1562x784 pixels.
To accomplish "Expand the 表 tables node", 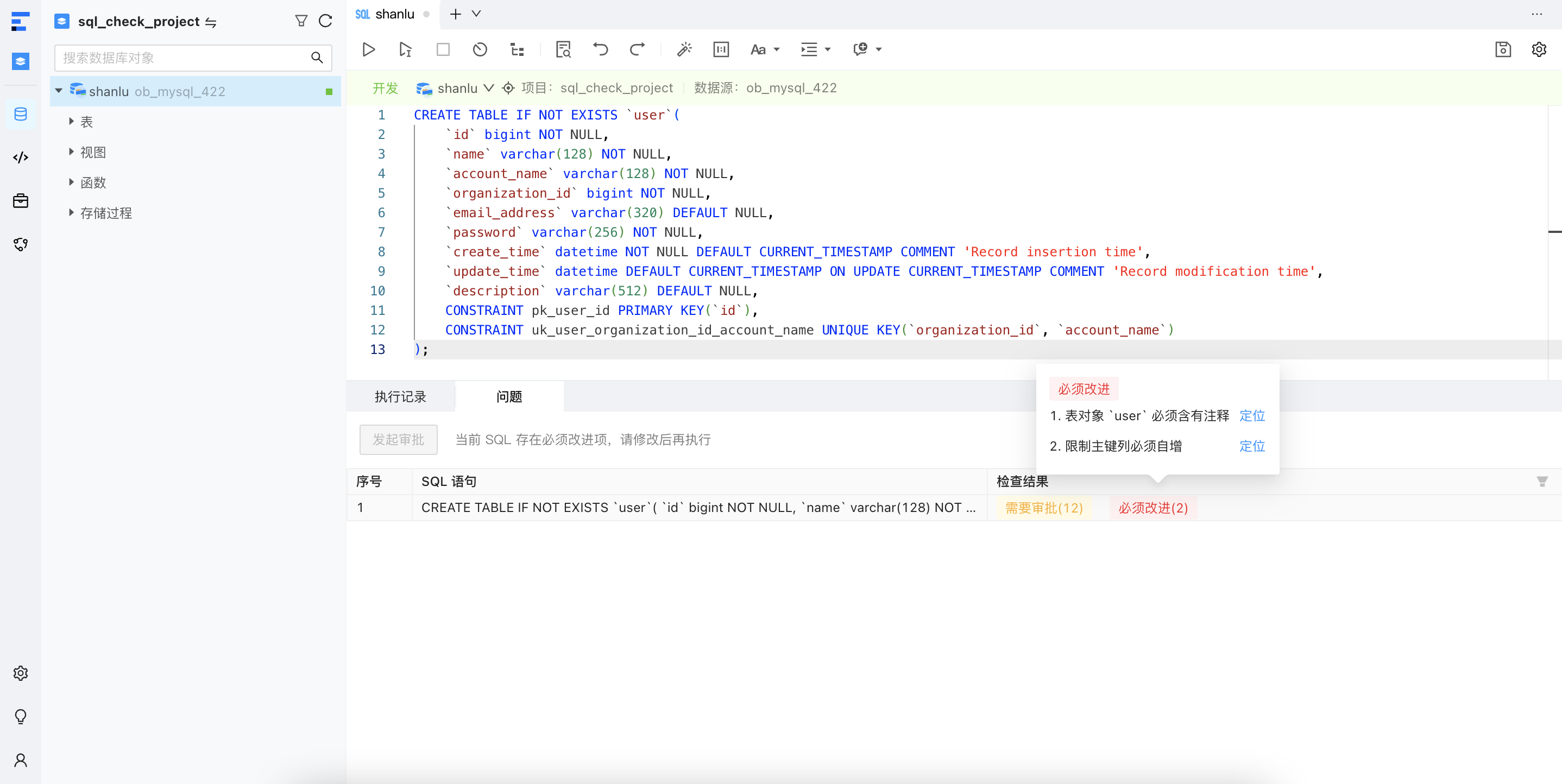I will [72, 121].
